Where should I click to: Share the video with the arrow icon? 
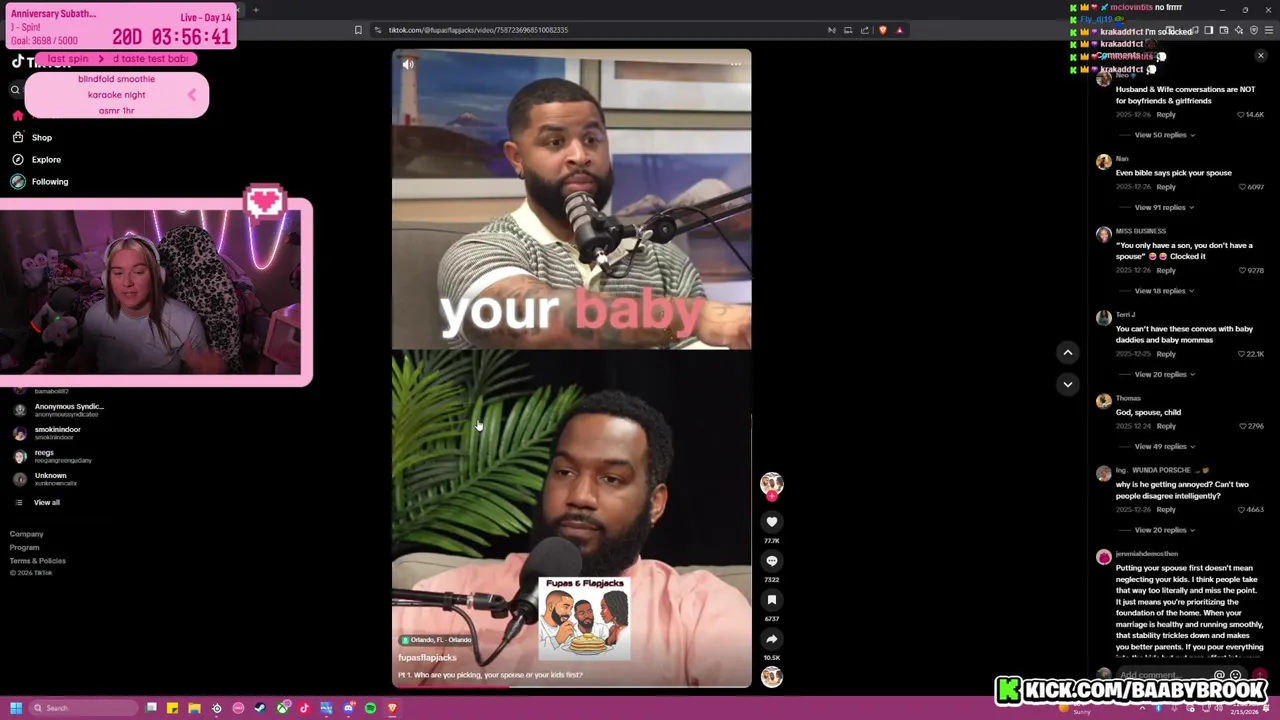[771, 639]
